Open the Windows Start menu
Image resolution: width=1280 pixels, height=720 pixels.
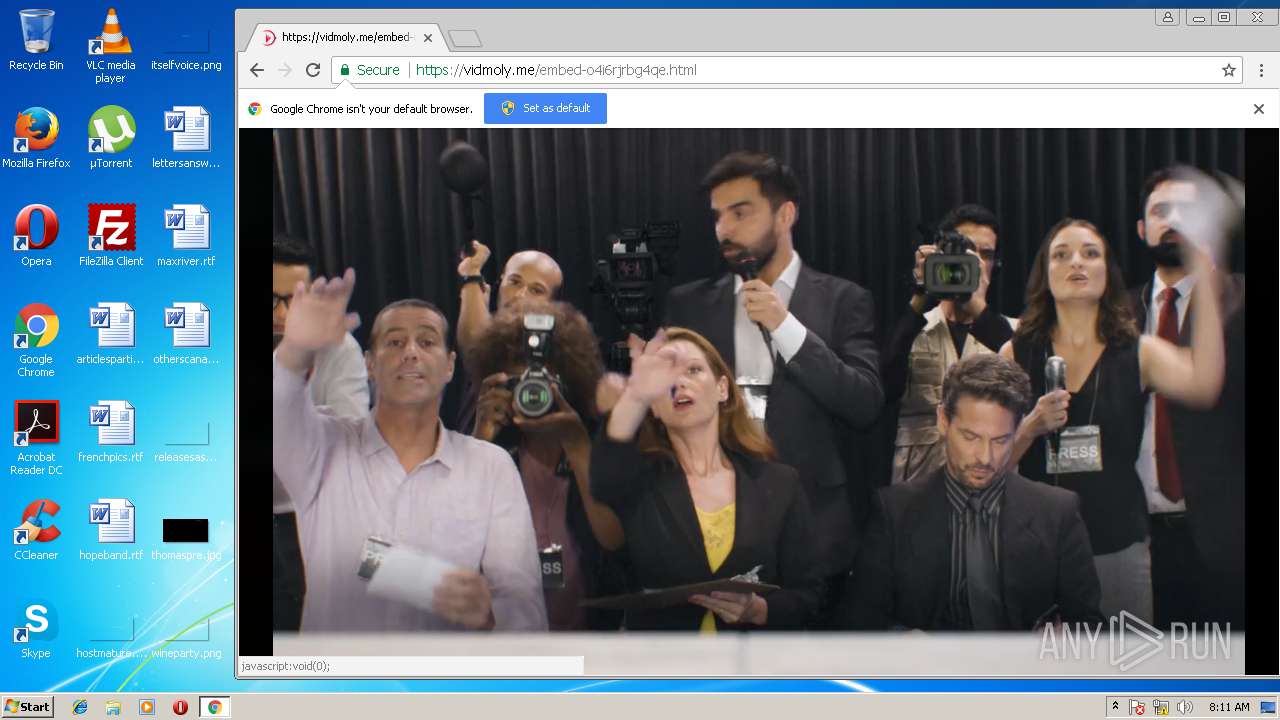coord(27,707)
